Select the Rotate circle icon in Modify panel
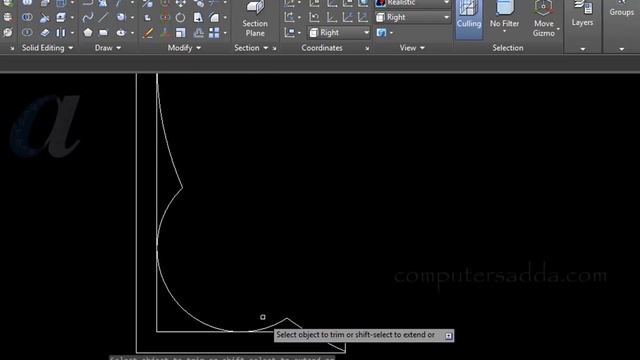640x360 pixels. (180, 18)
